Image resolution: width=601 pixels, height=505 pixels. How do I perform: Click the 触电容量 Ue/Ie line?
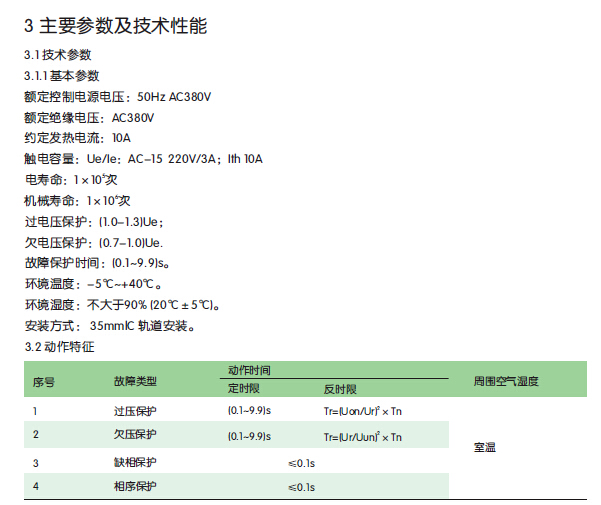point(143,159)
